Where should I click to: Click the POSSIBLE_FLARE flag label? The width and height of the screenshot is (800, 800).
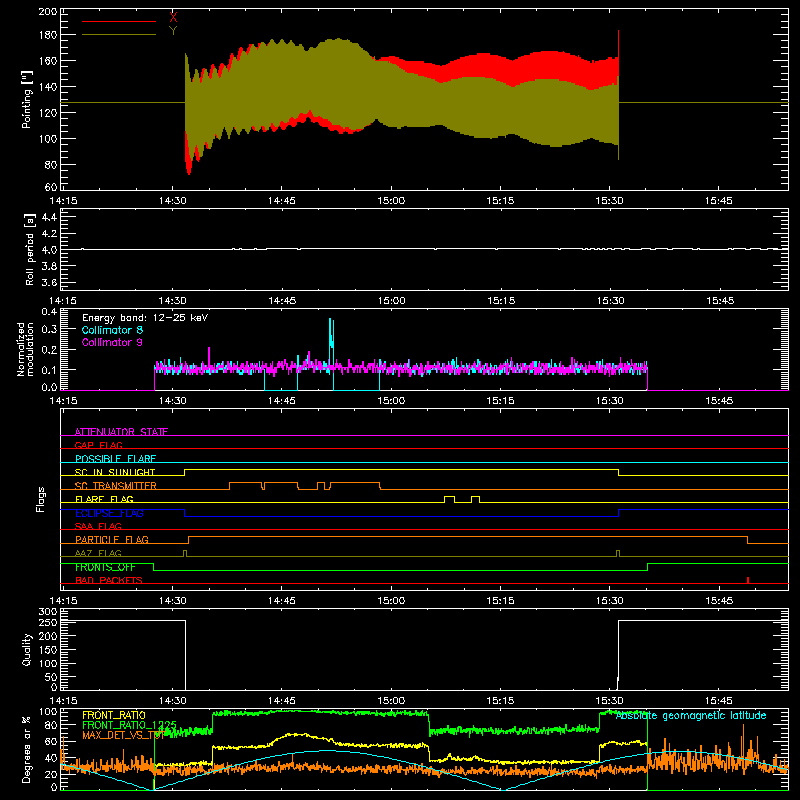point(115,459)
